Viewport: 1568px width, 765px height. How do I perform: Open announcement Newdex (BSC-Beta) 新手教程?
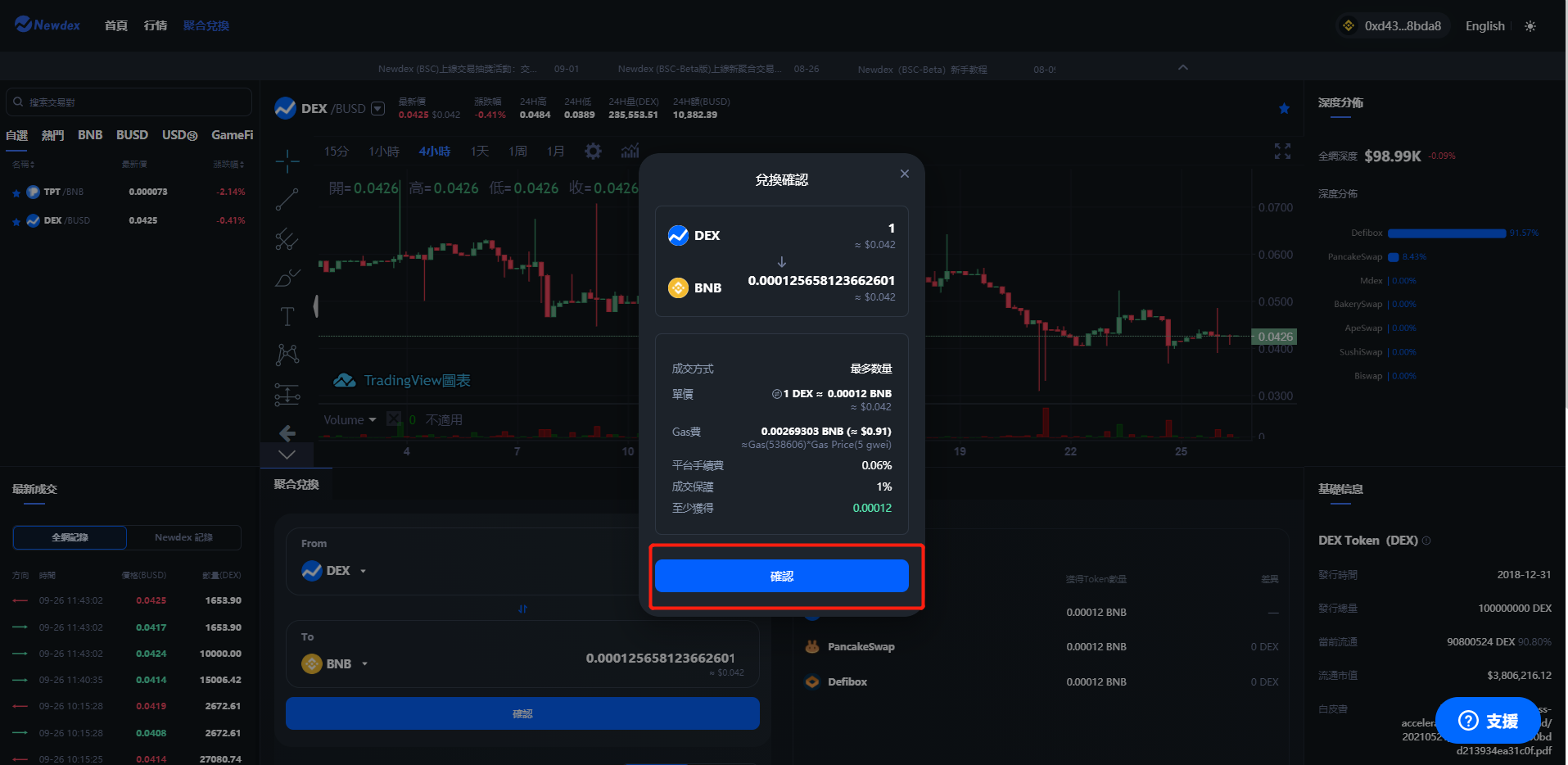[922, 70]
